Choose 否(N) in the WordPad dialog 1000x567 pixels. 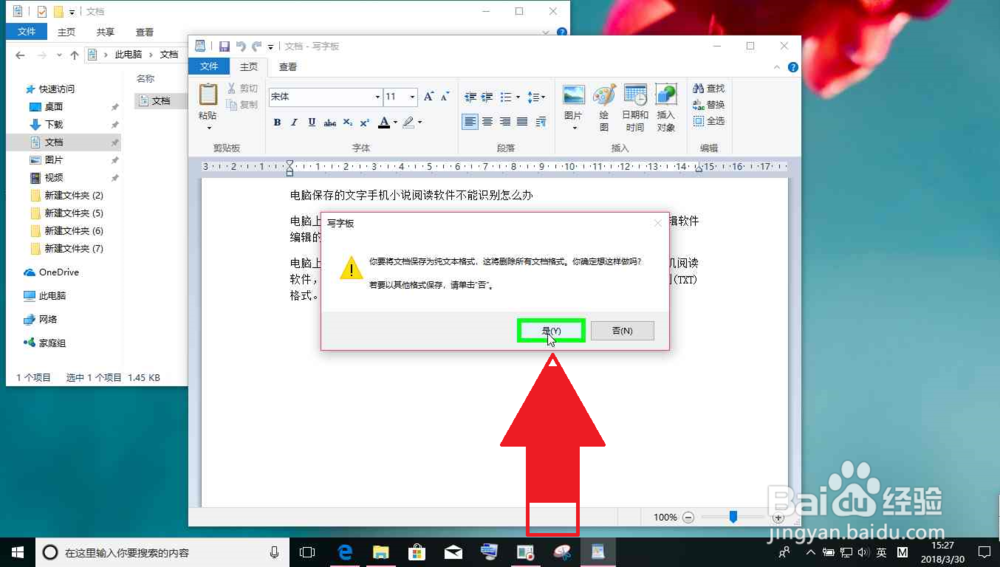622,330
